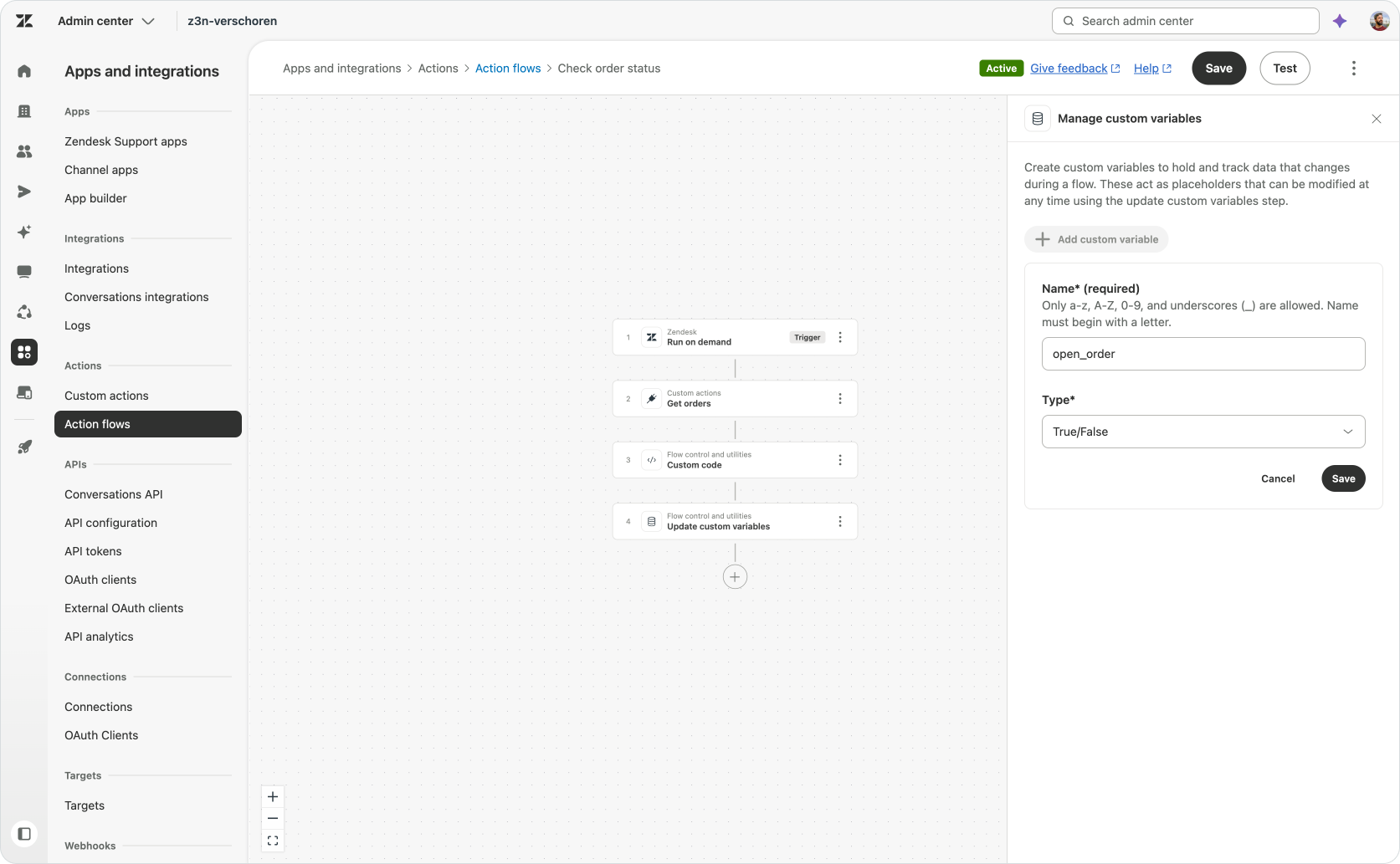Open API analytics page

point(99,636)
